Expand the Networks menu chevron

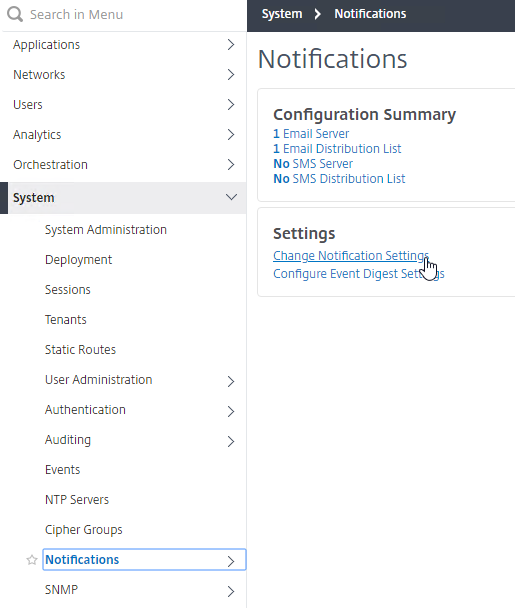(x=231, y=74)
